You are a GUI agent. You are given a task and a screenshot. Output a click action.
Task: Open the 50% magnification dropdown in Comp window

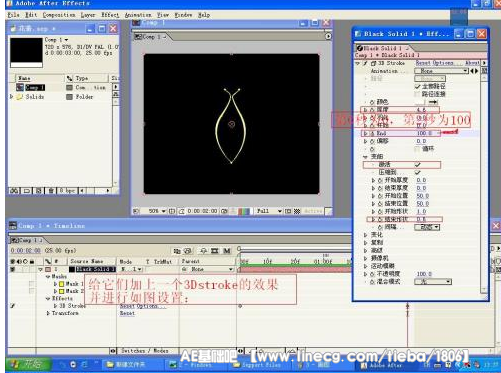tap(157, 211)
